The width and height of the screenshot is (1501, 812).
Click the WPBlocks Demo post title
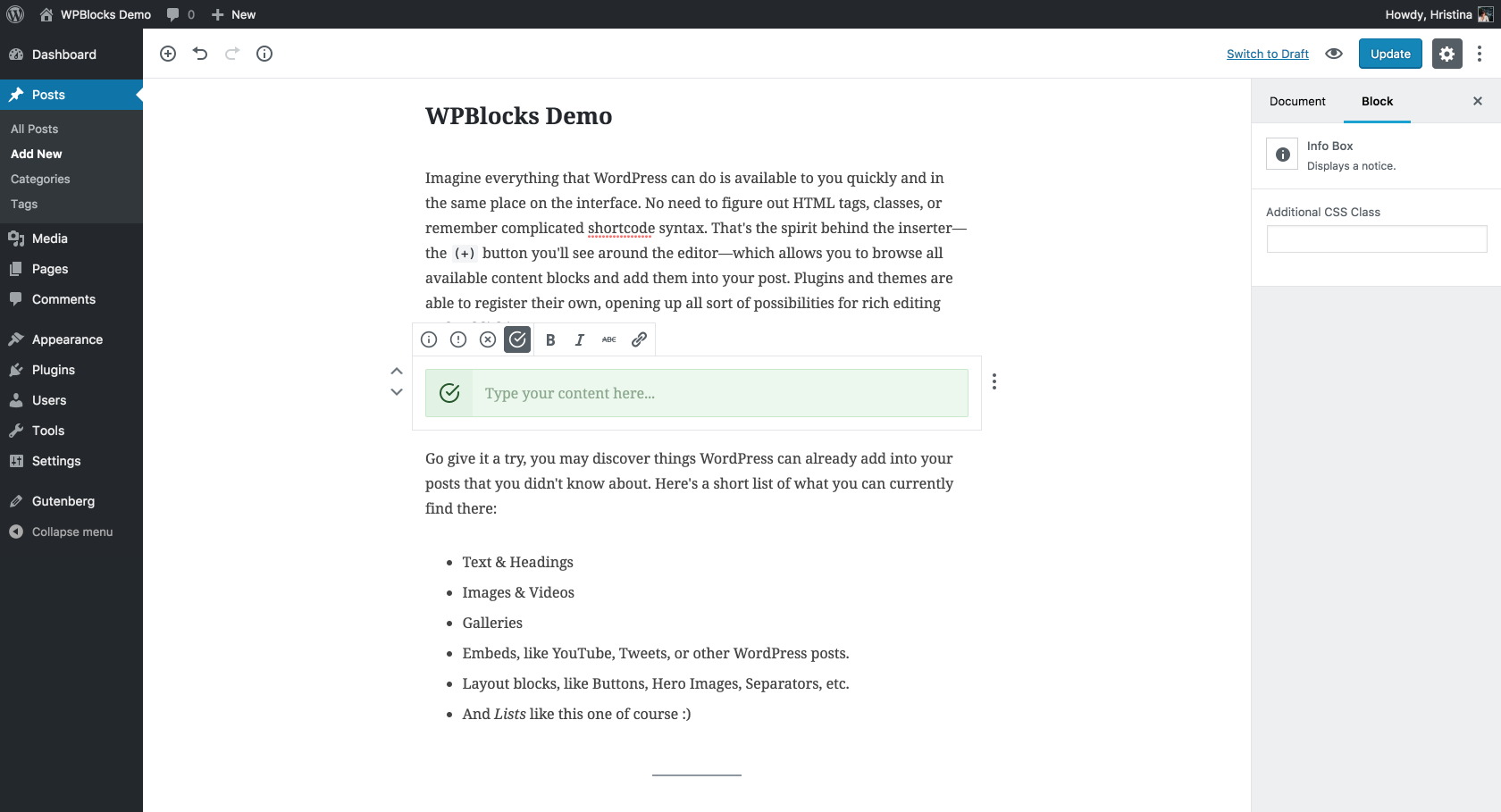[518, 116]
